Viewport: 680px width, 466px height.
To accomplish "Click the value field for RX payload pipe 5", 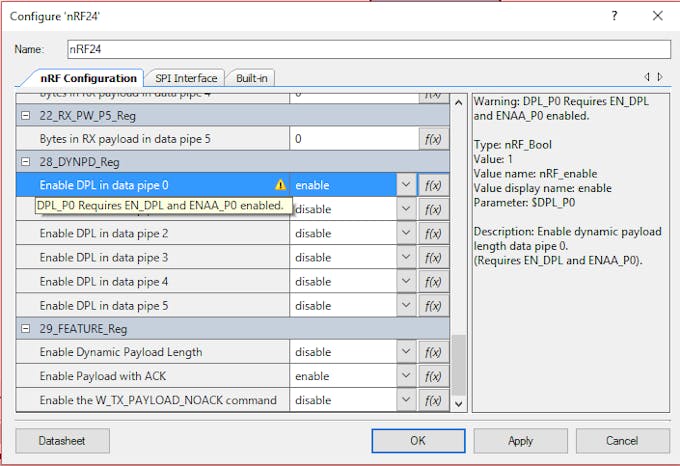I will 354,139.
